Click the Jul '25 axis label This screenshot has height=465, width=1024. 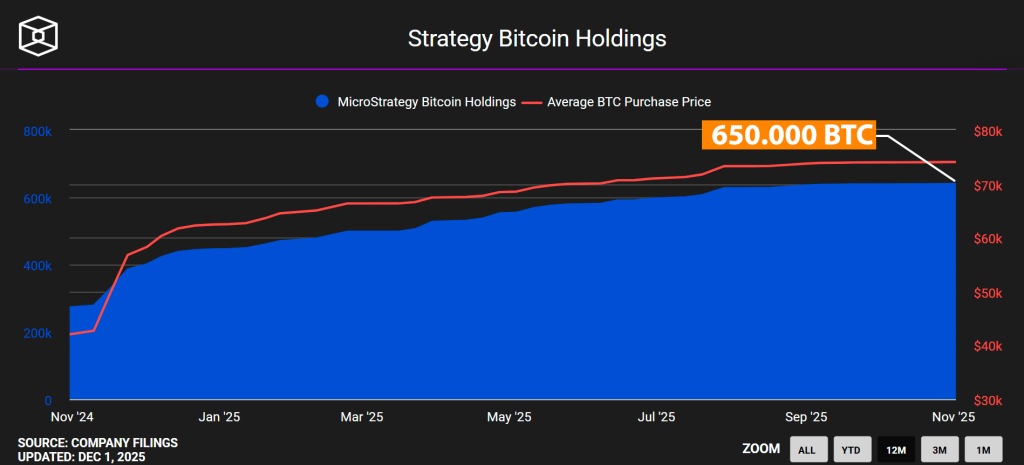(x=657, y=416)
